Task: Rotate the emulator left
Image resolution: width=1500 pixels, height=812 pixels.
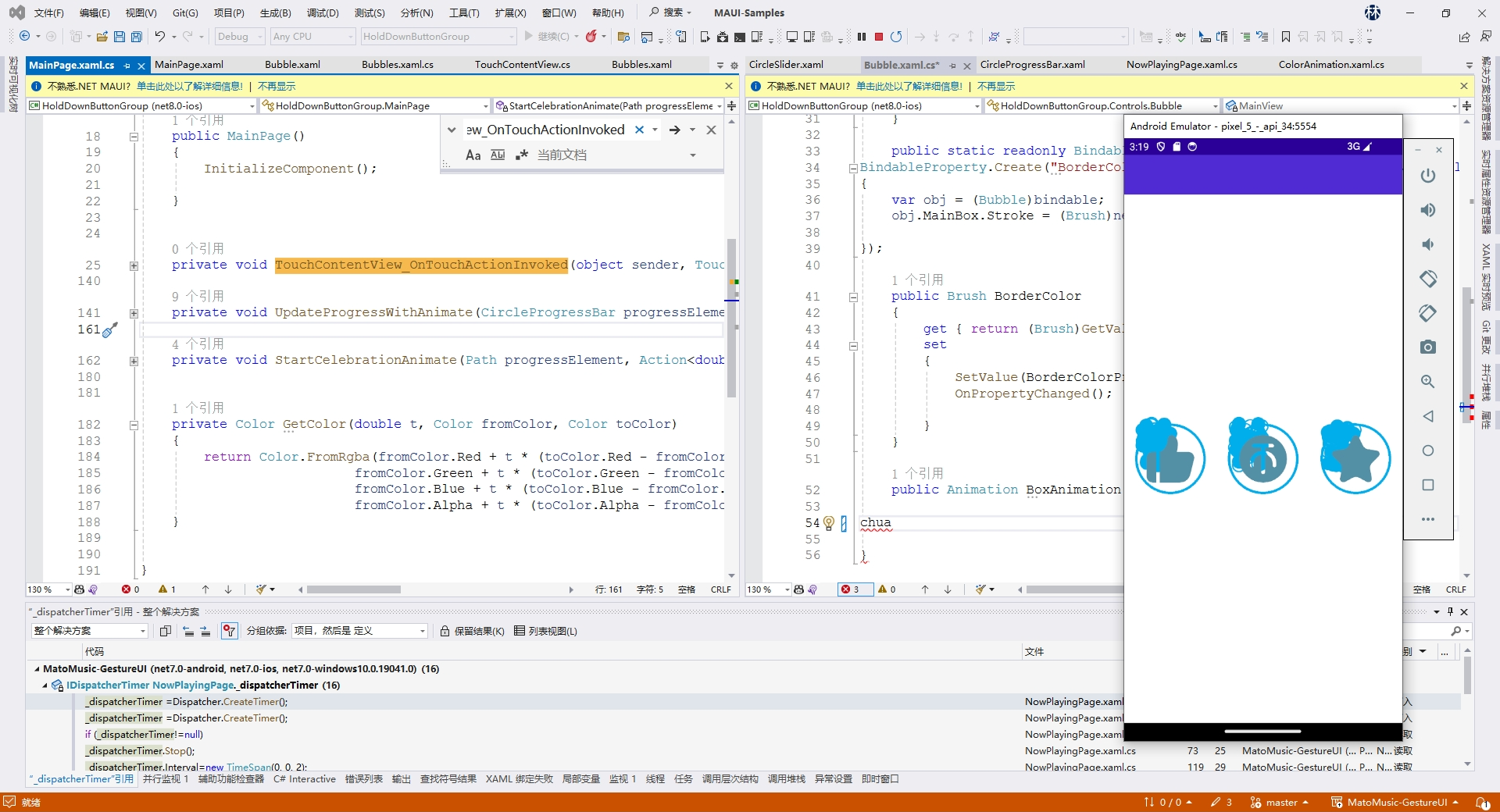Action: pyautogui.click(x=1427, y=279)
